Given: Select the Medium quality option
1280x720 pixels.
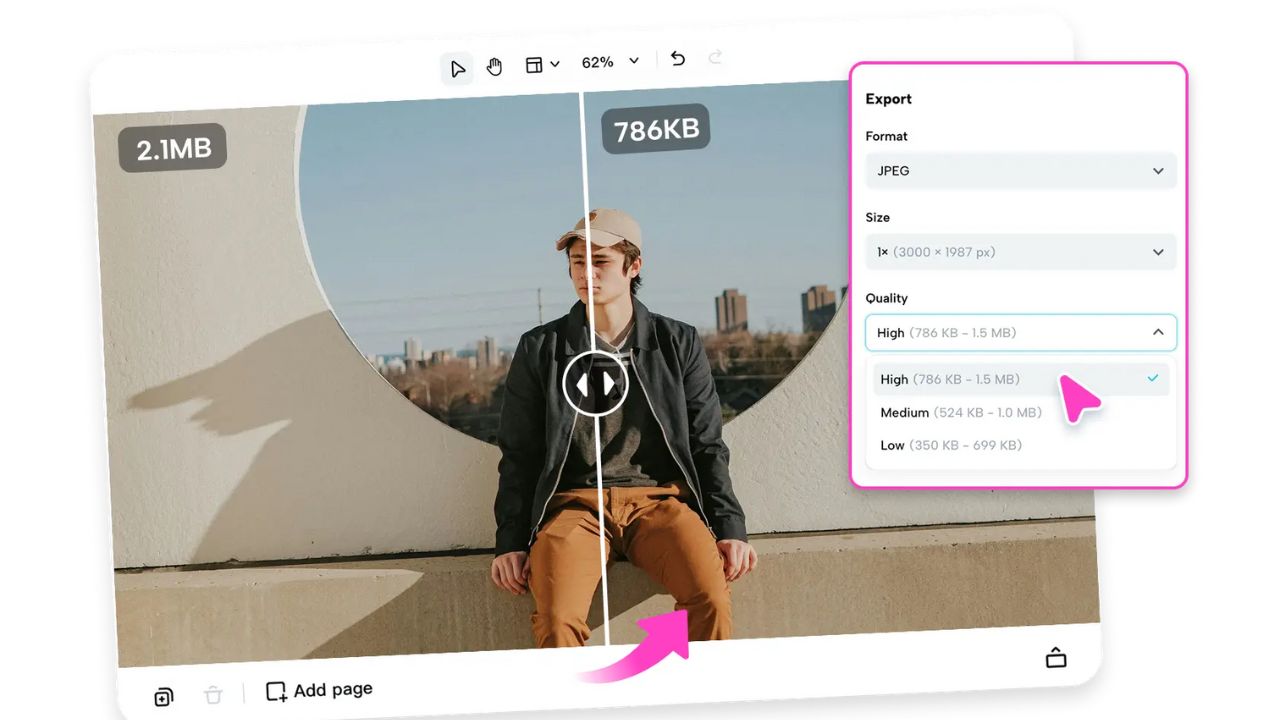Looking at the screenshot, I should 960,412.
